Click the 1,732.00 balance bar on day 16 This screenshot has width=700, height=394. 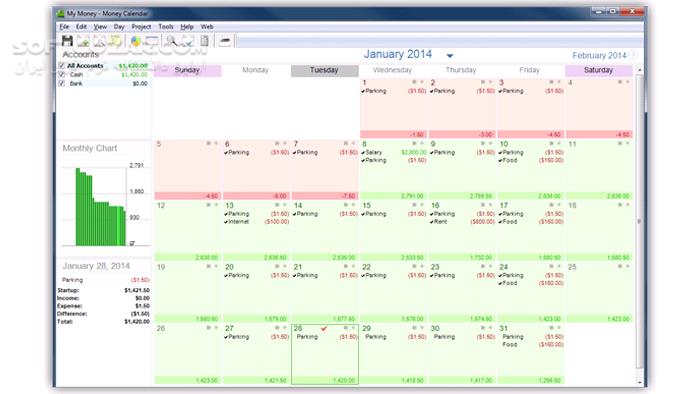pos(462,257)
